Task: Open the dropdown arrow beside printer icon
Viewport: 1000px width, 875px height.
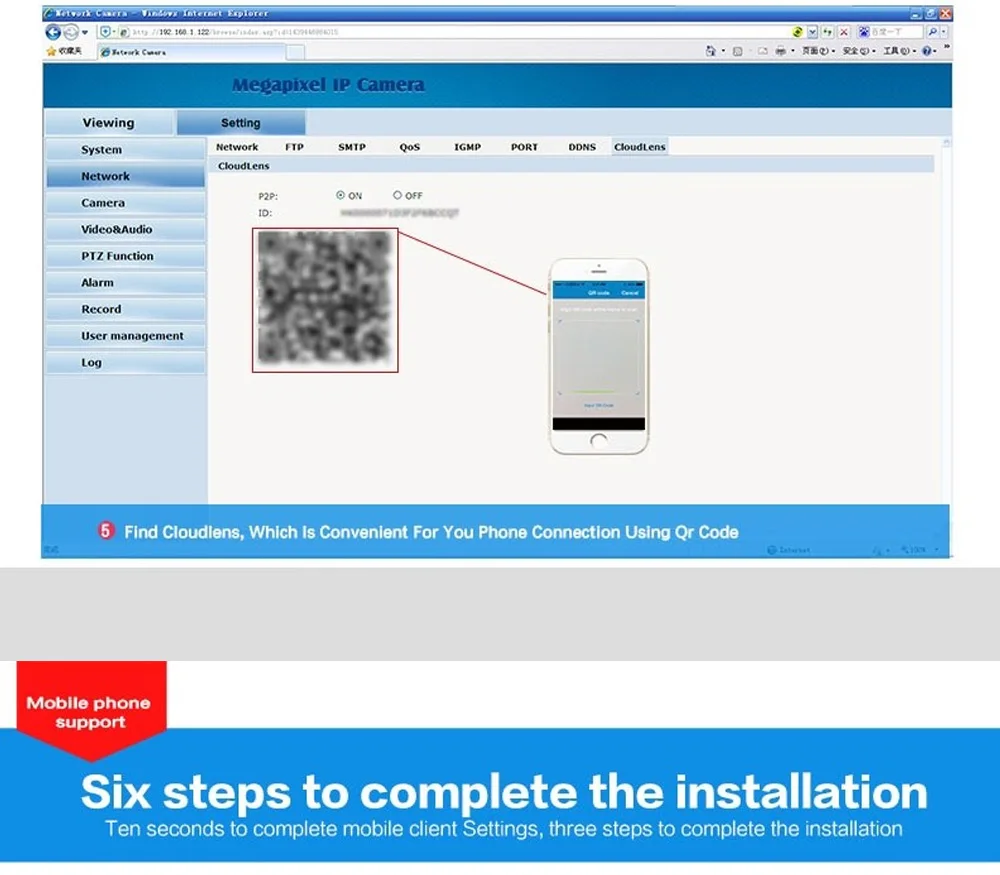Action: pos(793,51)
